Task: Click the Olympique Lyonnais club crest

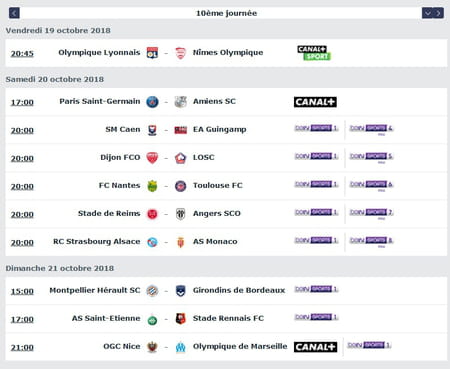Action: pyautogui.click(x=152, y=53)
